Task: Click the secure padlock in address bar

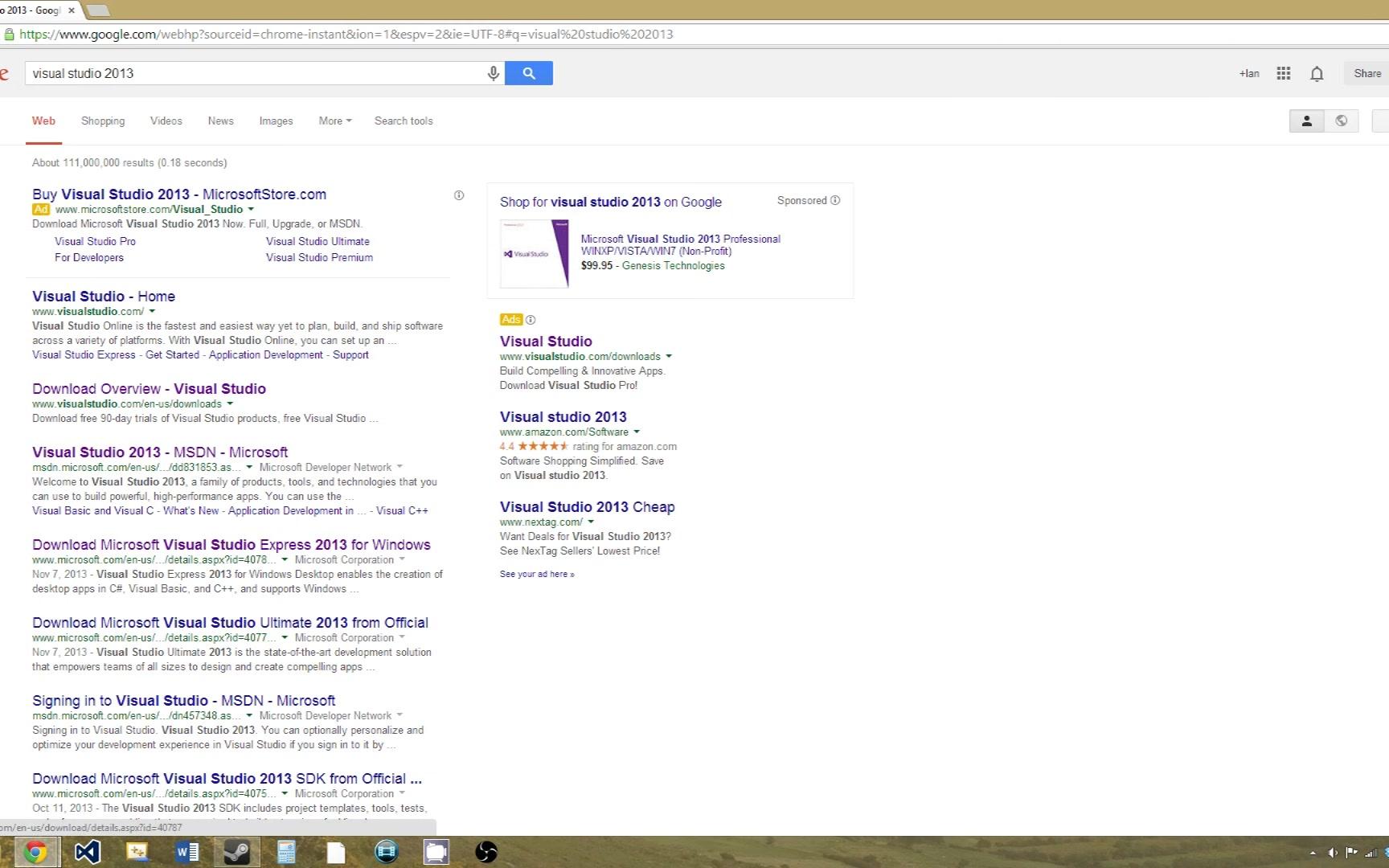Action: click(9, 35)
